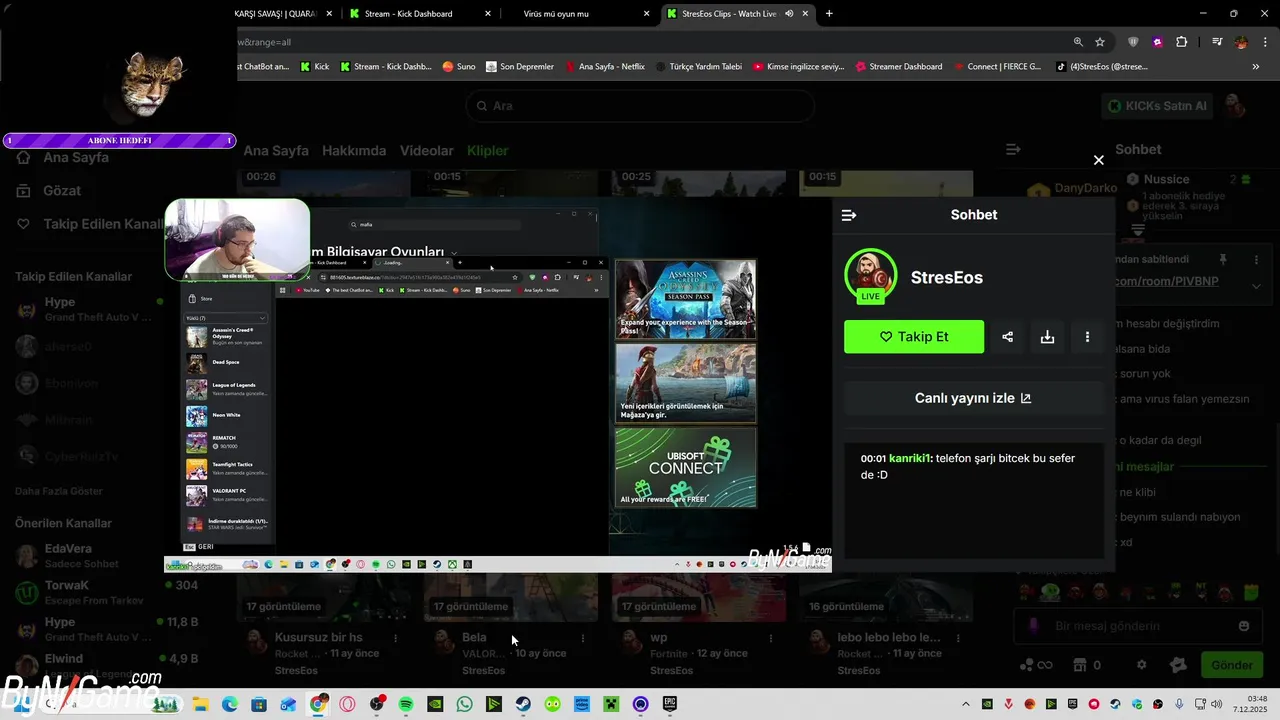Open File Explorer from the taskbar
This screenshot has width=1280, height=720.
[x=200, y=704]
